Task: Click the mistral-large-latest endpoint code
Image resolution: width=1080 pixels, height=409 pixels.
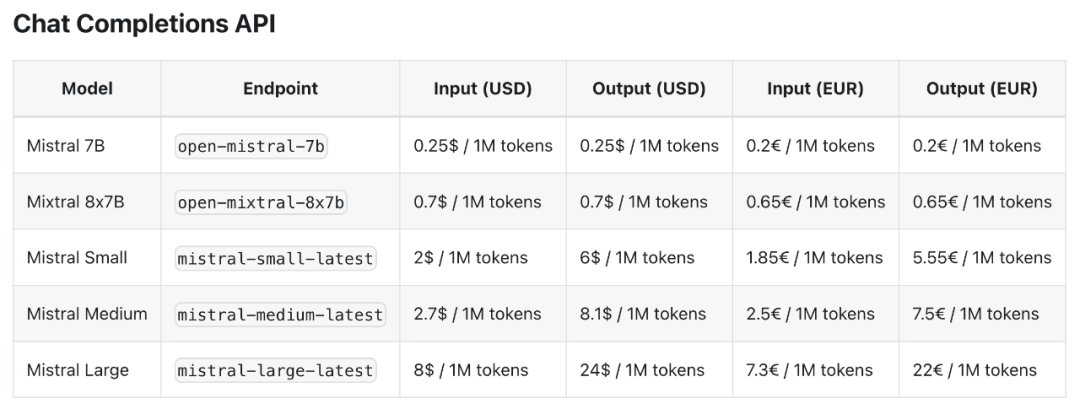Action: pos(275,370)
